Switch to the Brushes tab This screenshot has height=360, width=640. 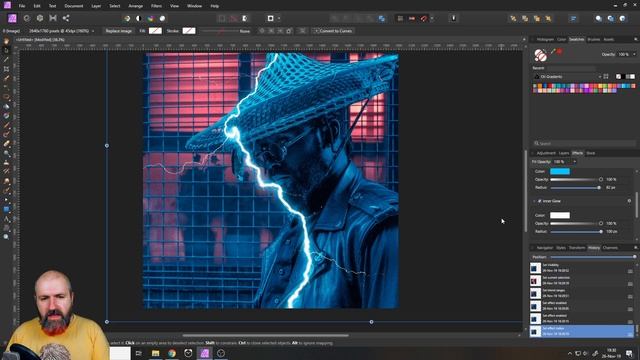pyautogui.click(x=593, y=39)
